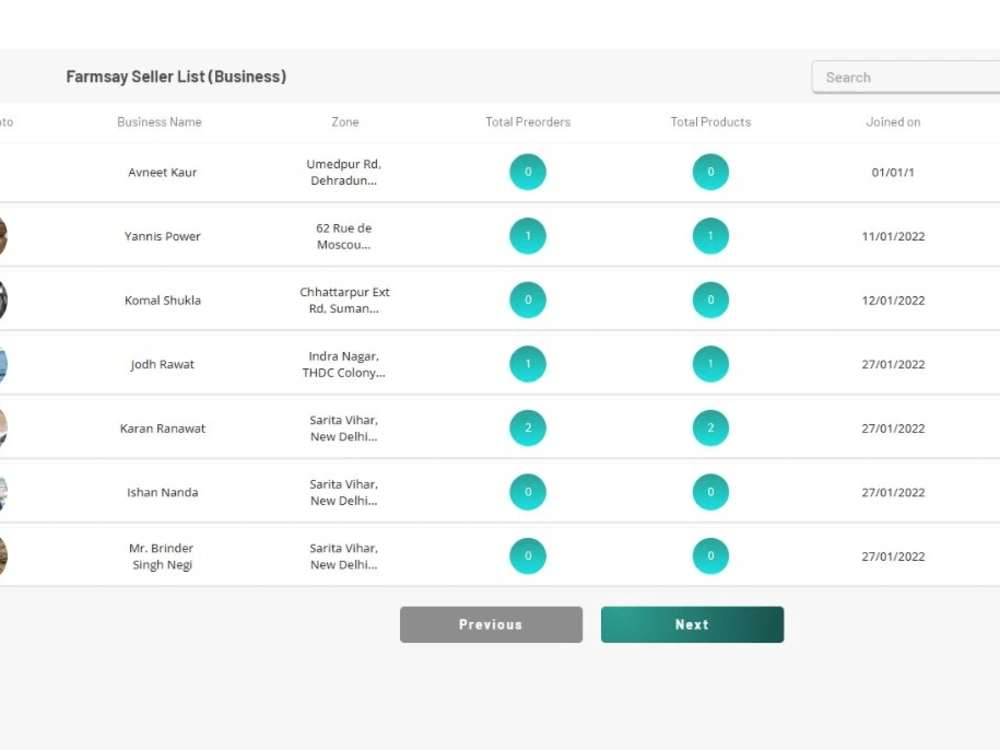Open Mr. Brinder Singh Negi's profile photo
The width and height of the screenshot is (1000, 750).
click(3, 555)
